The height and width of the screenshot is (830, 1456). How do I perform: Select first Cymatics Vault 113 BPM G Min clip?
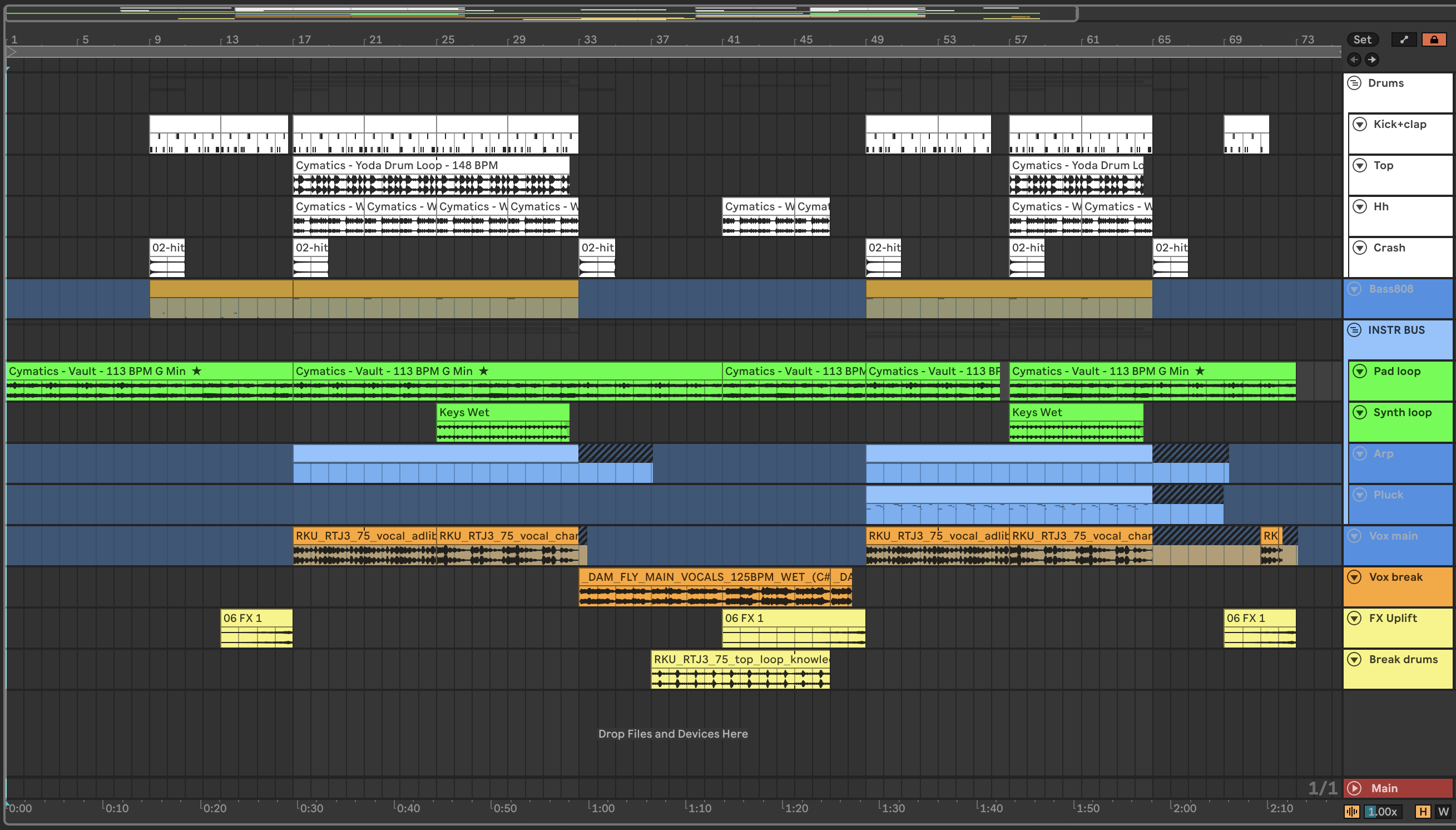point(149,381)
